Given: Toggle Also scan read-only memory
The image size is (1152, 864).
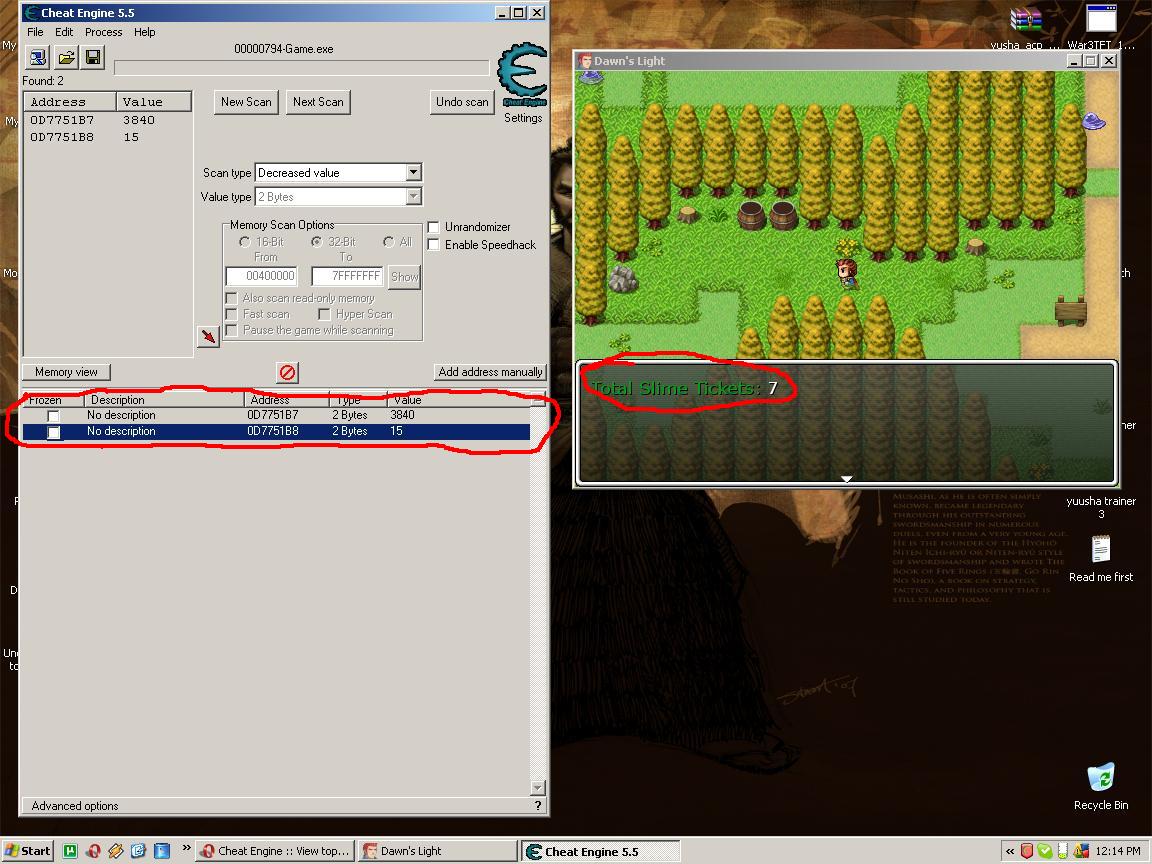Looking at the screenshot, I should 231,298.
